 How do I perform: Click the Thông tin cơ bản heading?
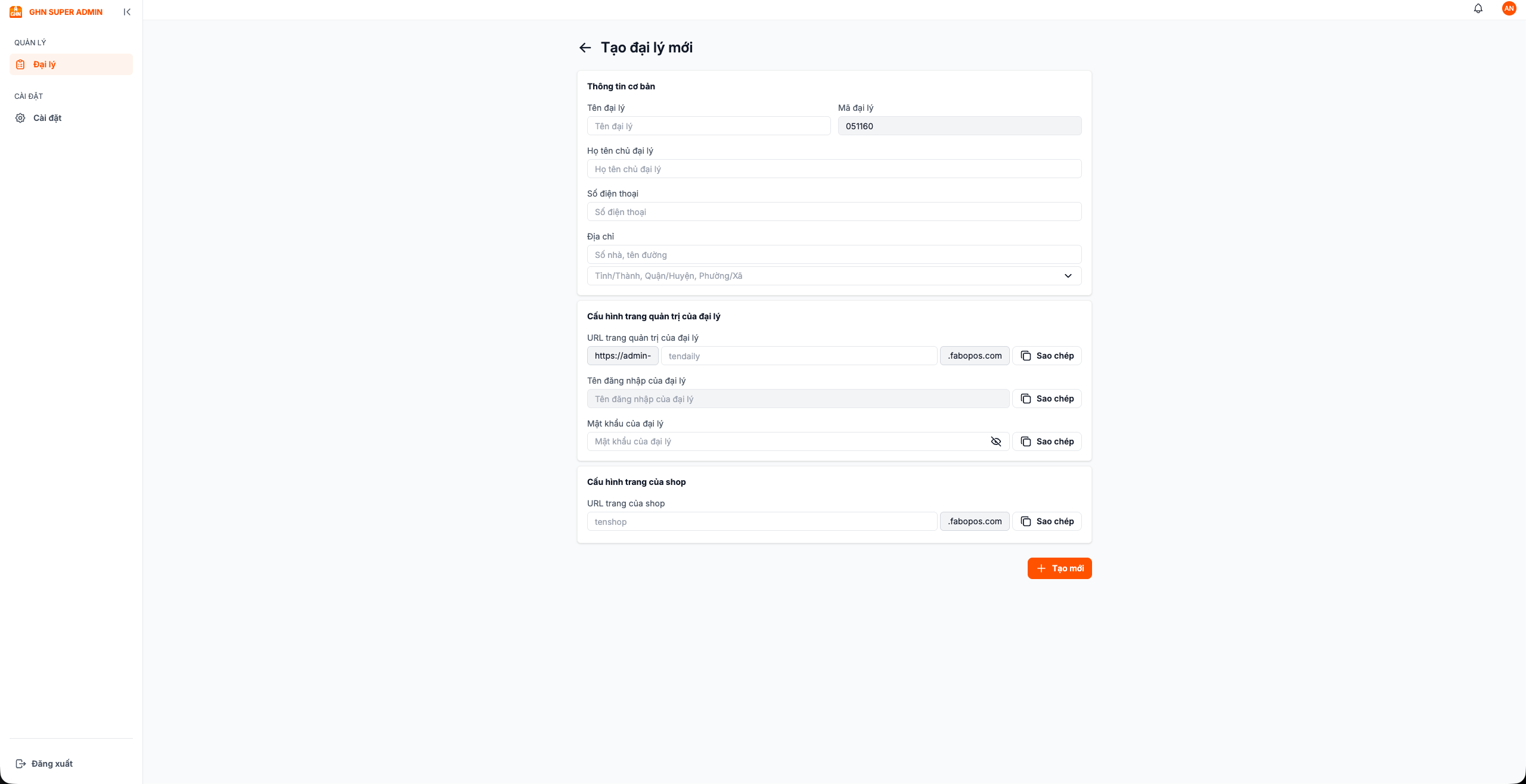[x=621, y=86]
